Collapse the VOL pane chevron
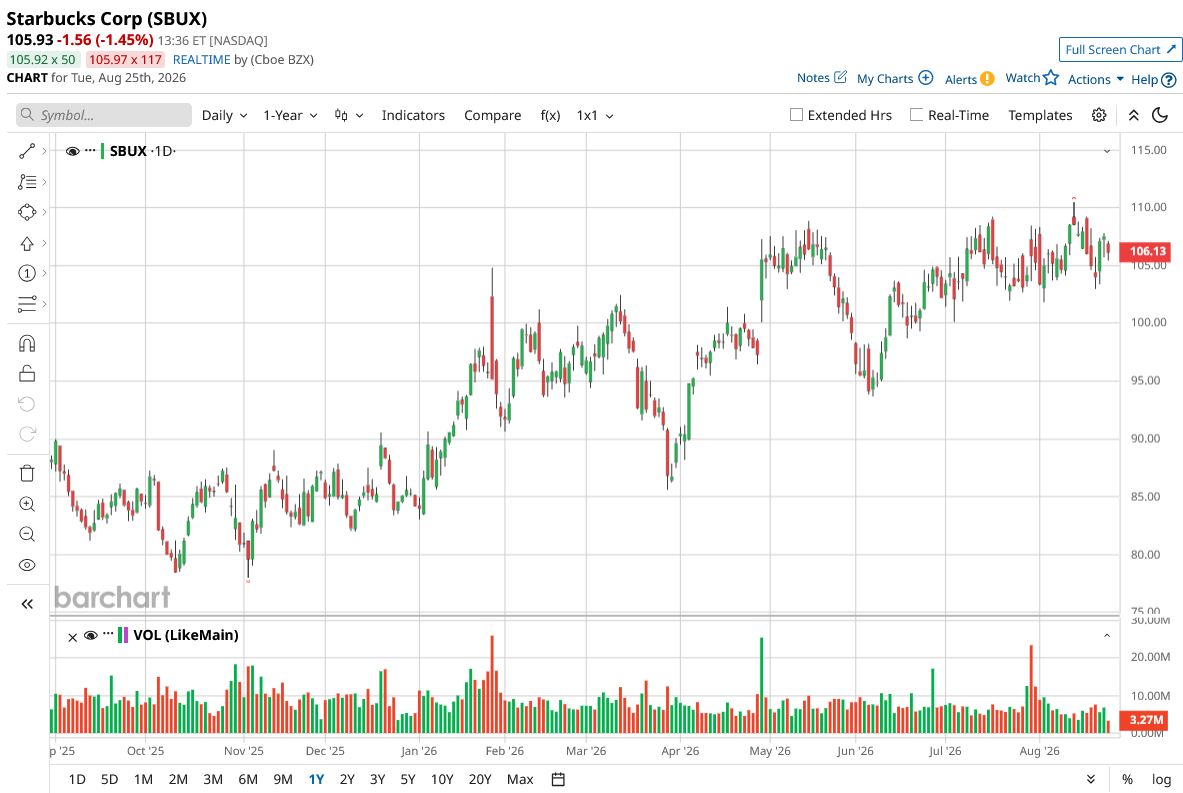Viewport: 1183px width, 793px height. 1107,635
